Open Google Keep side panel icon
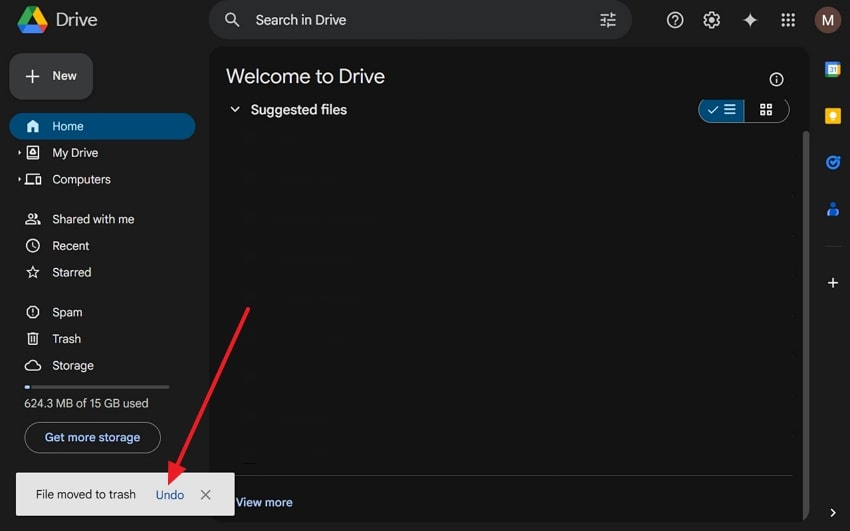 pyautogui.click(x=832, y=116)
